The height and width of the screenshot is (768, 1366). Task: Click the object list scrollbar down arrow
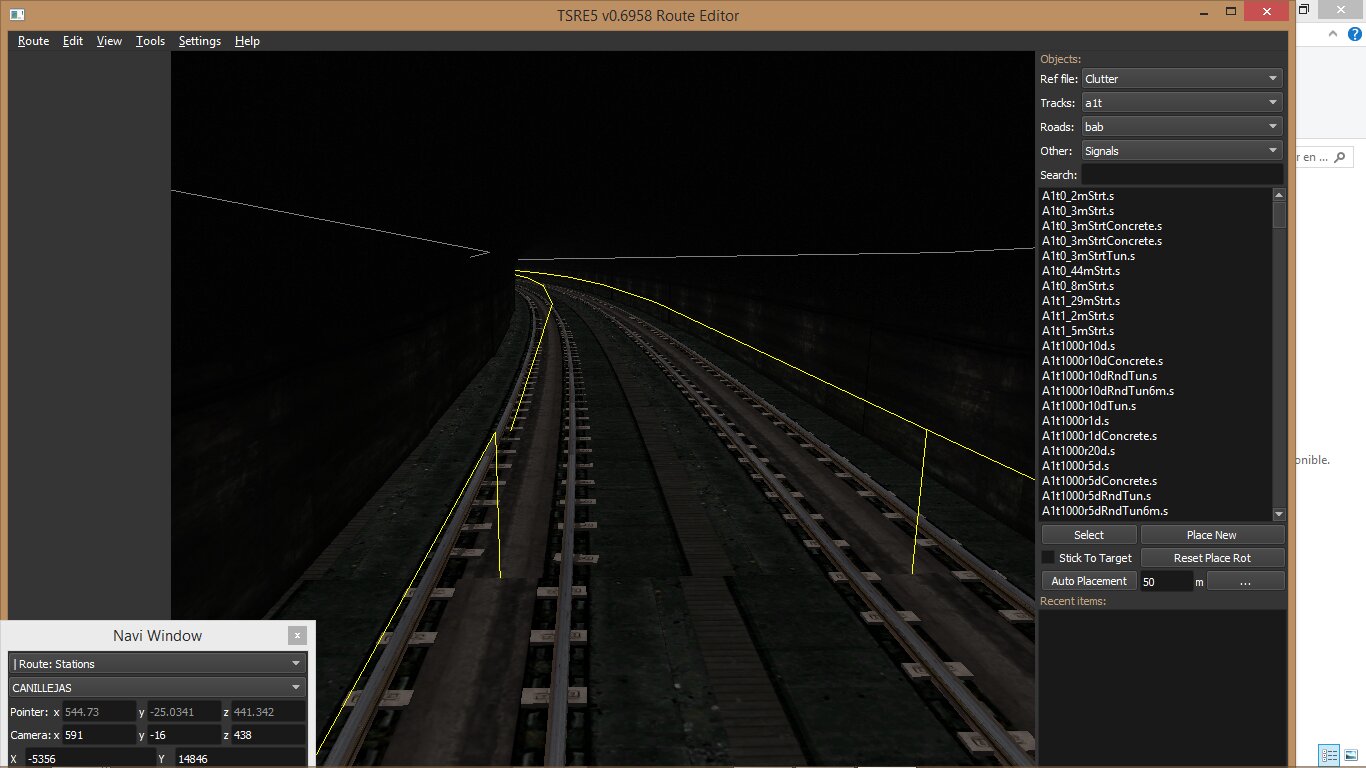[x=1279, y=514]
